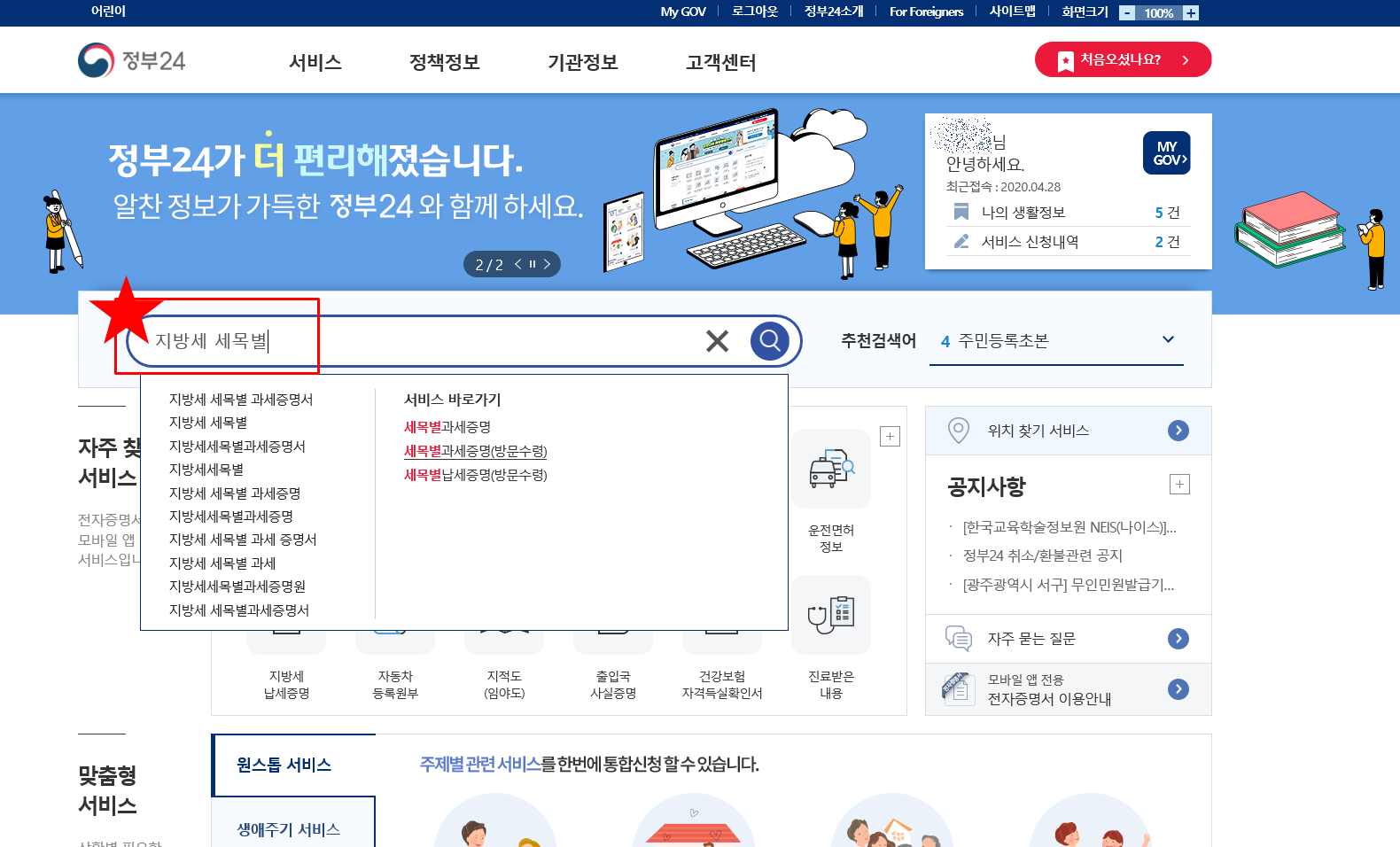Click the 로그아웃 link

pyautogui.click(x=755, y=12)
